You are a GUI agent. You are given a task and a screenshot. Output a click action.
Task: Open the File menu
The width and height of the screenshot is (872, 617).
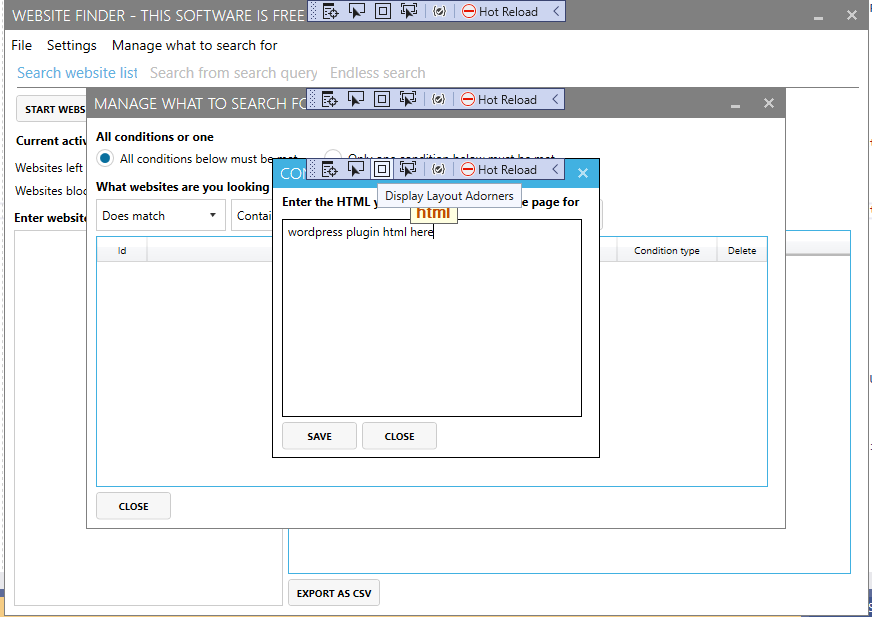pos(22,45)
